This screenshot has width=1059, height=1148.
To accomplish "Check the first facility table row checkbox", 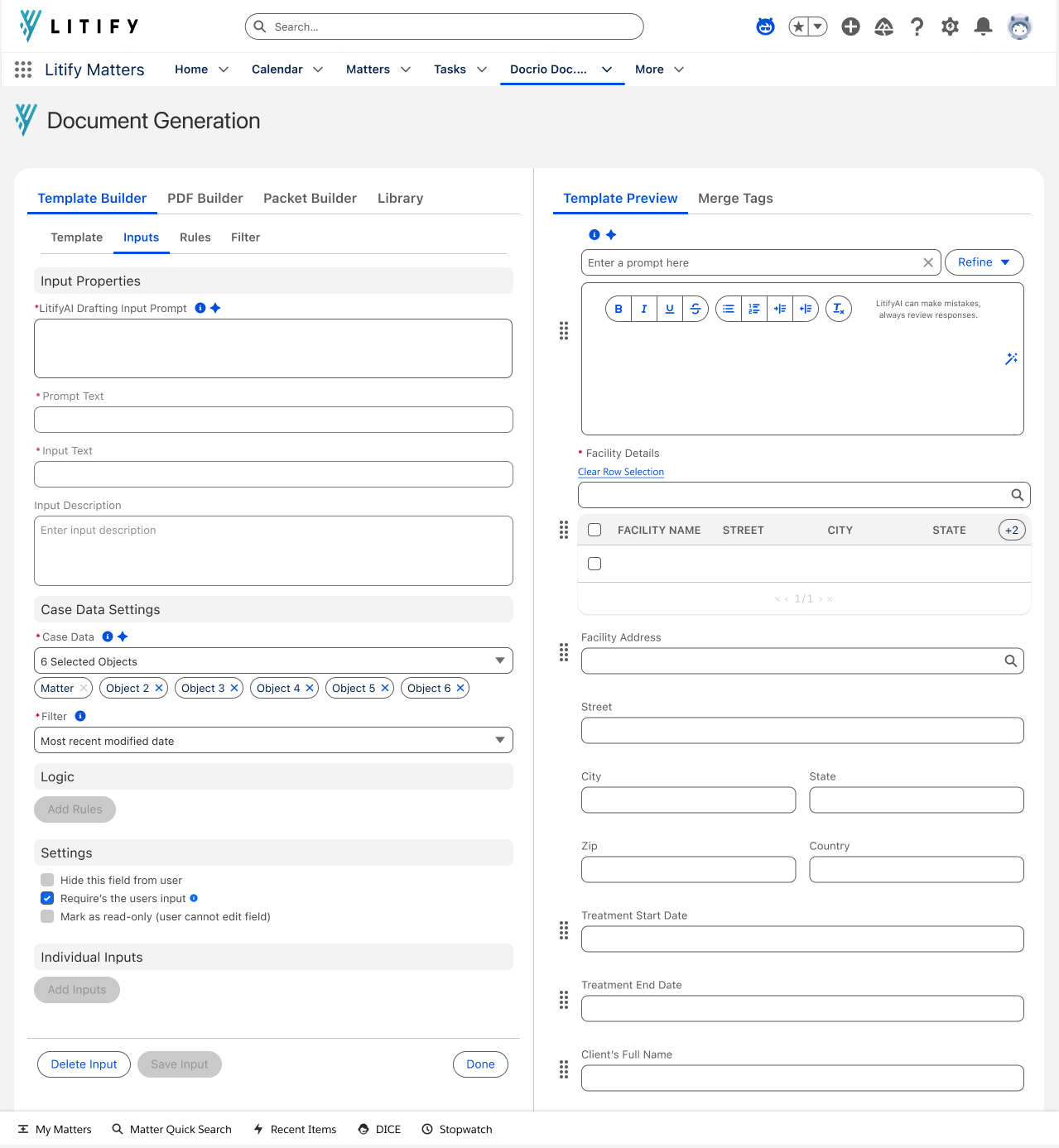I will [594, 564].
